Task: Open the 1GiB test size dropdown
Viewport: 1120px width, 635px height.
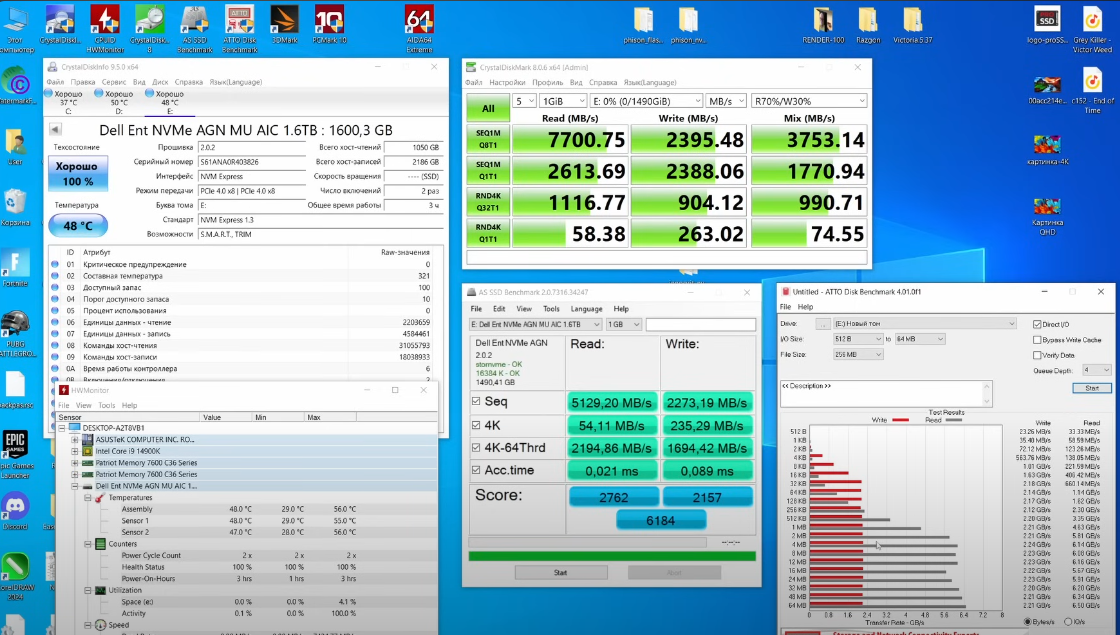Action: pyautogui.click(x=563, y=101)
